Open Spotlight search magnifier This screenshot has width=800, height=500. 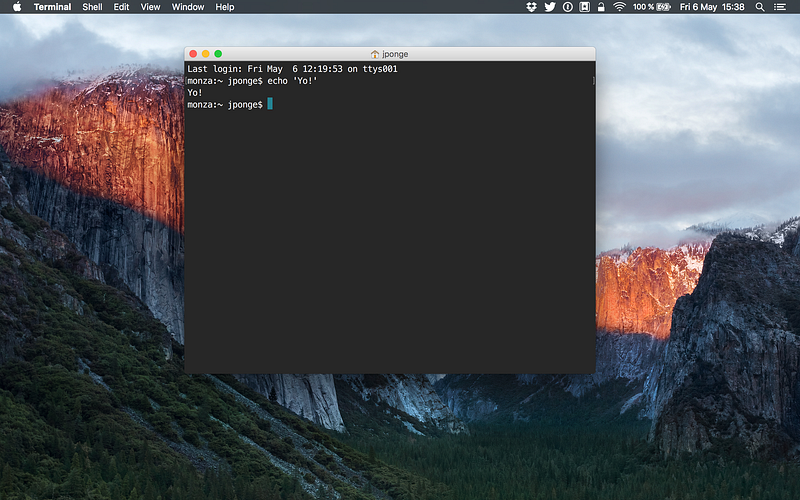760,7
